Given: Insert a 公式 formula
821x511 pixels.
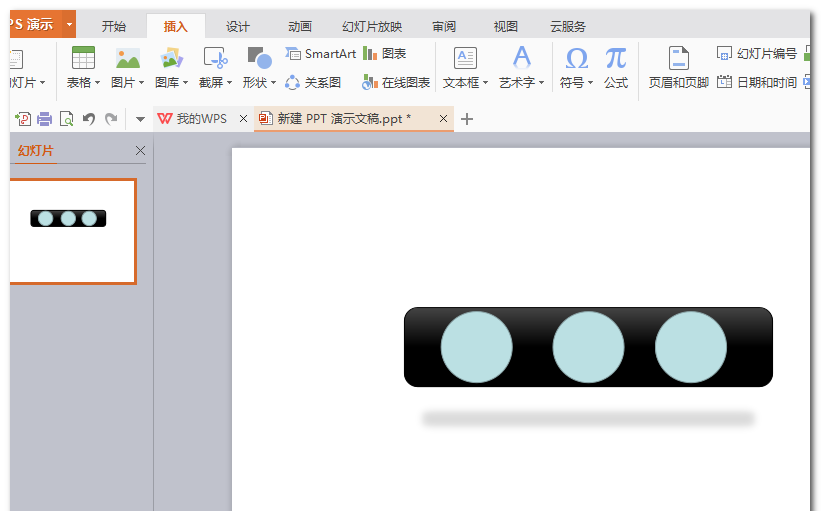Looking at the screenshot, I should (x=616, y=67).
